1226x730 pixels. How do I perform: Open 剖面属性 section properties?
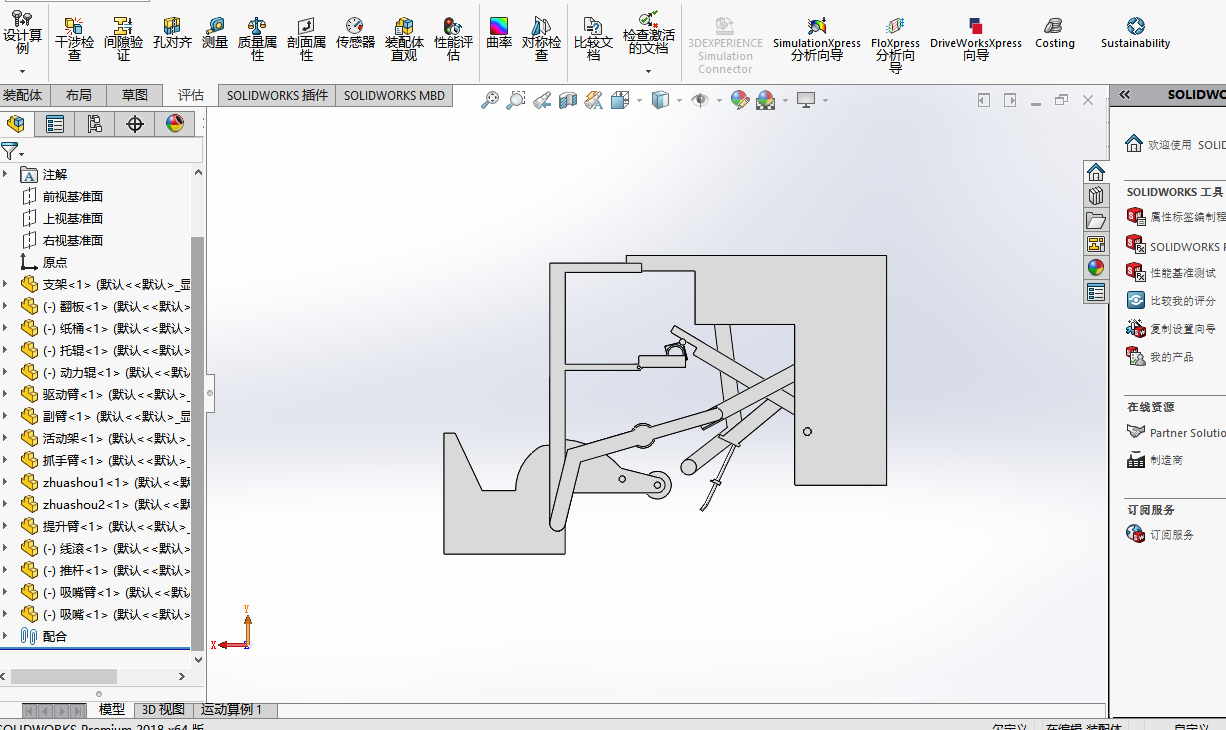click(306, 38)
